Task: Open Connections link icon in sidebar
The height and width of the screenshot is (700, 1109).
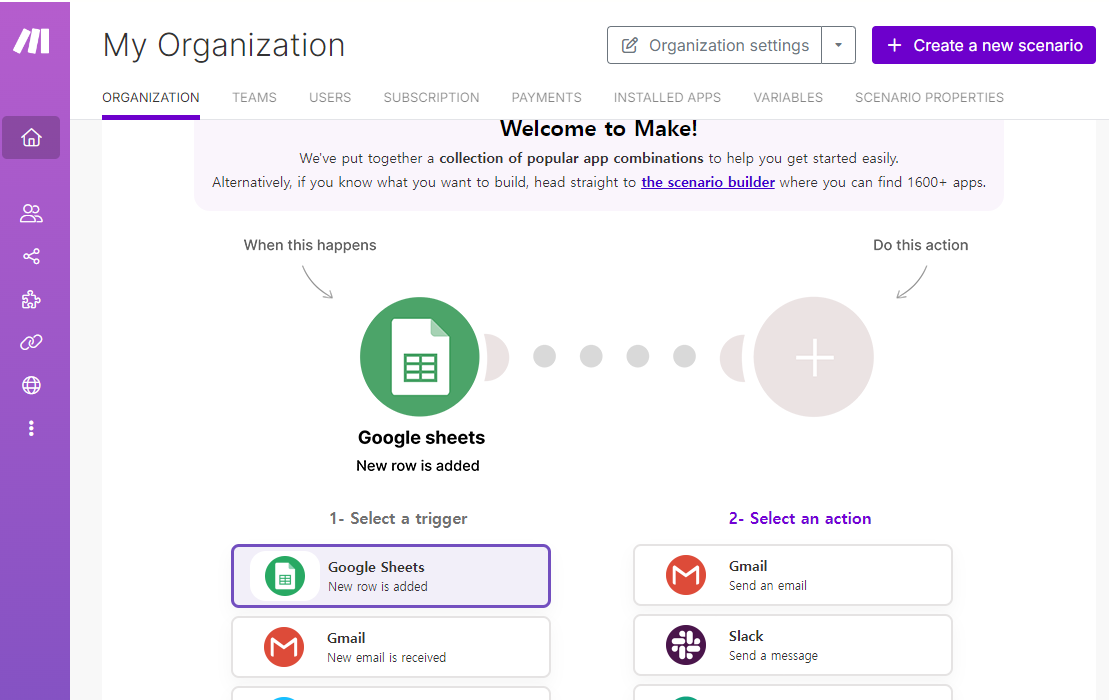Action: pyautogui.click(x=31, y=342)
